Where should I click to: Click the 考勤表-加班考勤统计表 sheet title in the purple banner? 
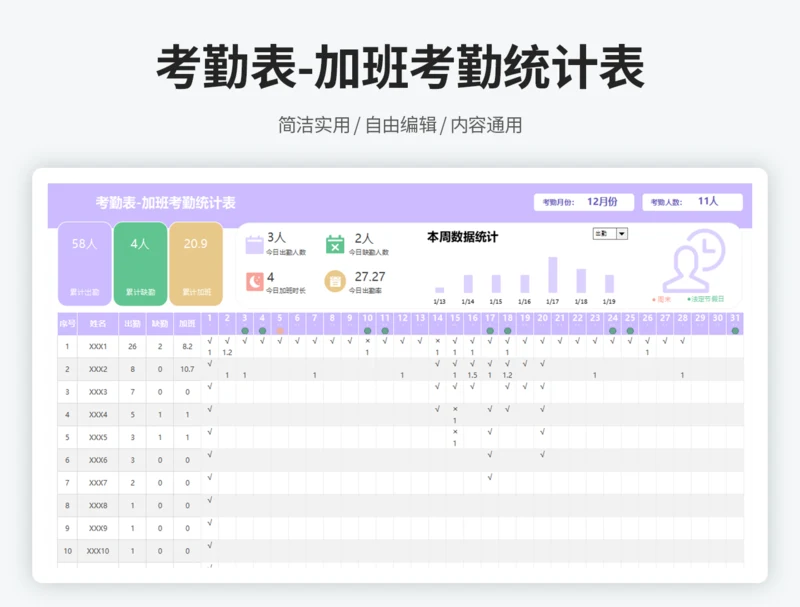point(165,203)
